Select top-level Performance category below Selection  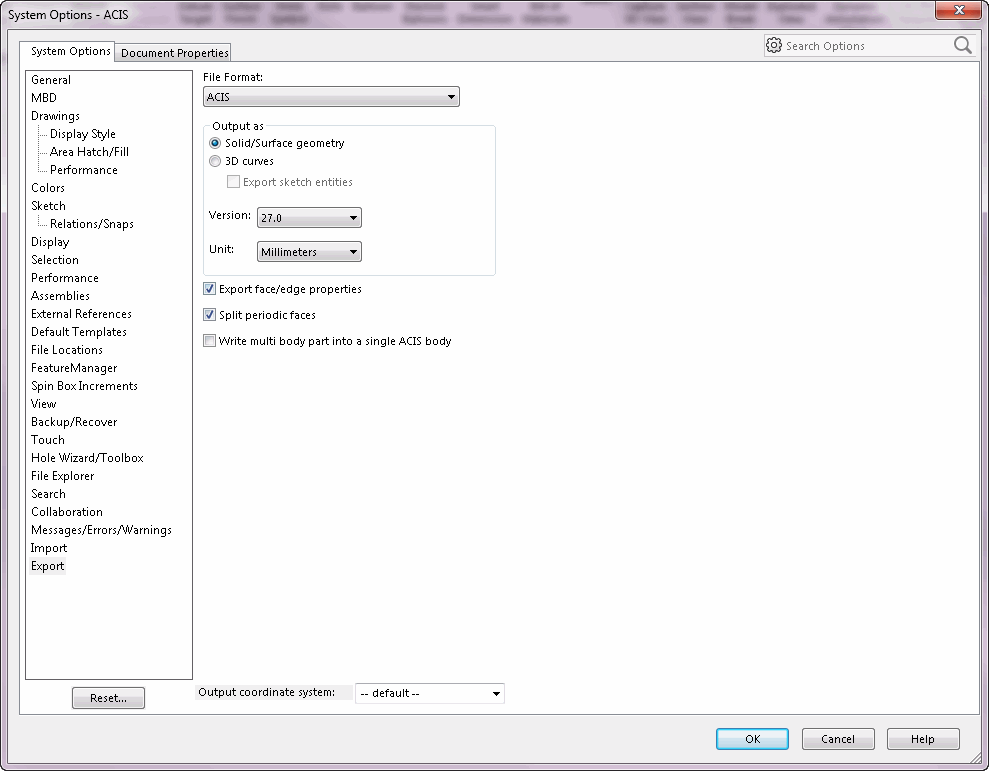pyautogui.click(x=65, y=278)
